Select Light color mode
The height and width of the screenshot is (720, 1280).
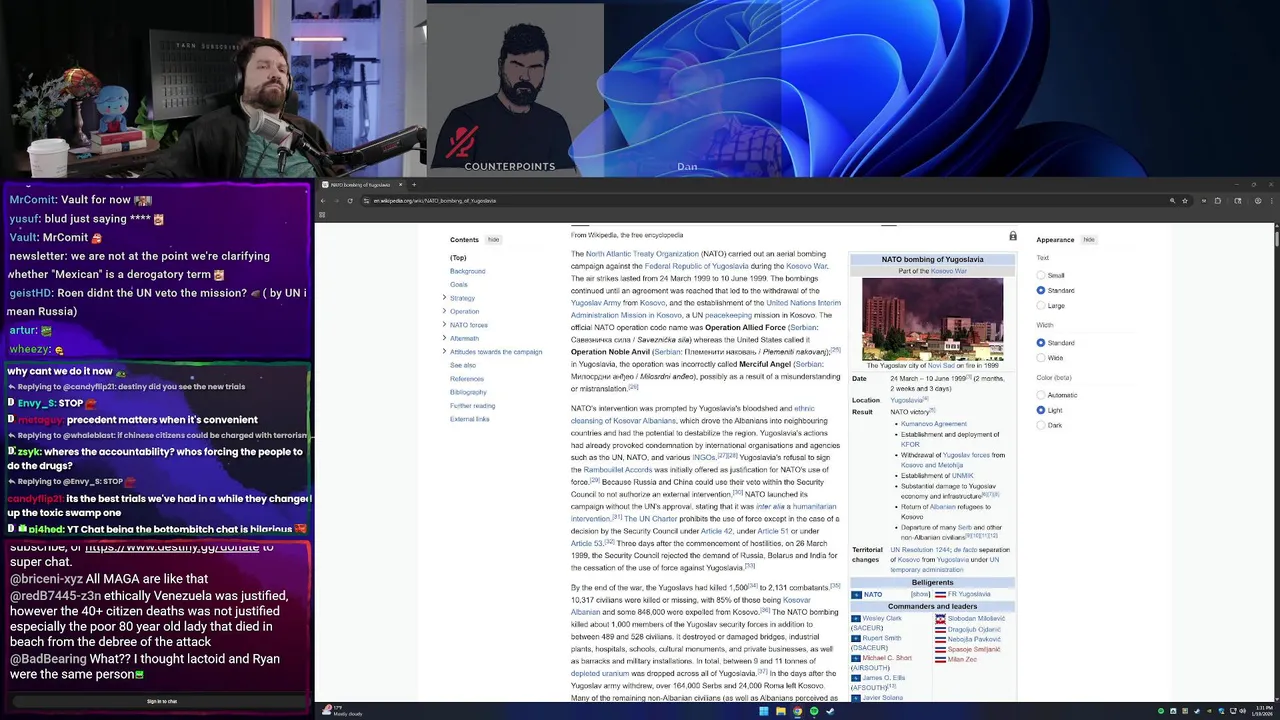[1041, 410]
